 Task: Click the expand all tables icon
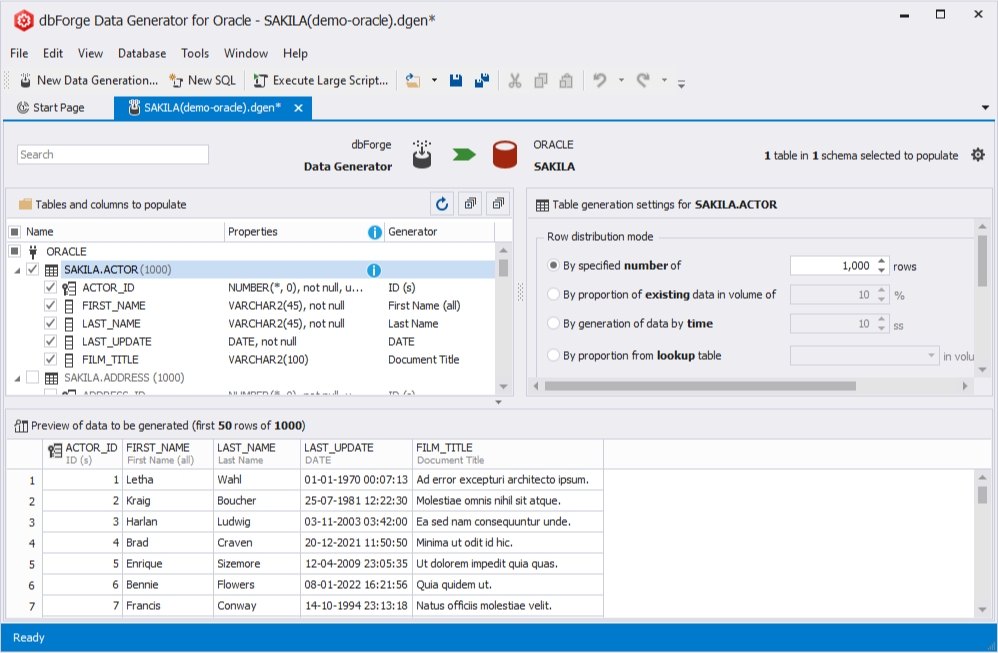[470, 204]
